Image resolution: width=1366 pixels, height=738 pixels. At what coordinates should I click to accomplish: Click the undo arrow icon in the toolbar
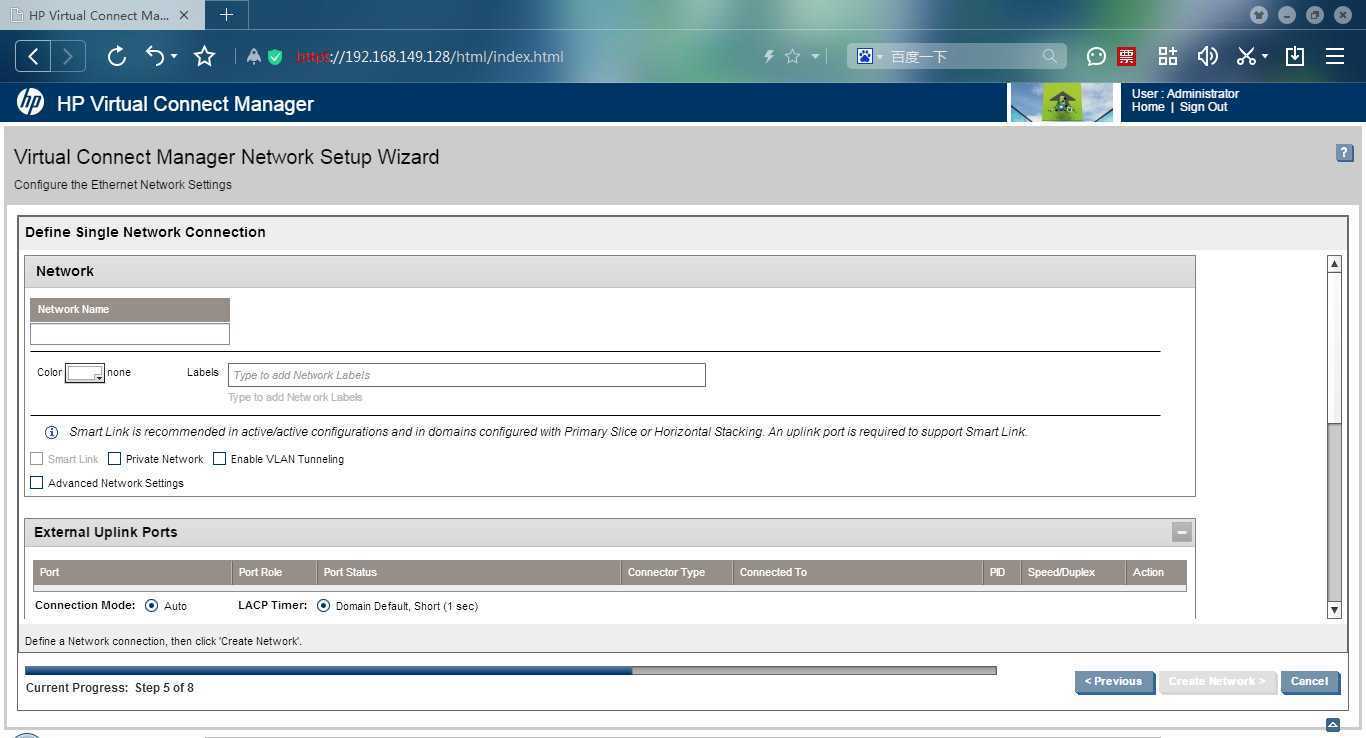(x=155, y=57)
